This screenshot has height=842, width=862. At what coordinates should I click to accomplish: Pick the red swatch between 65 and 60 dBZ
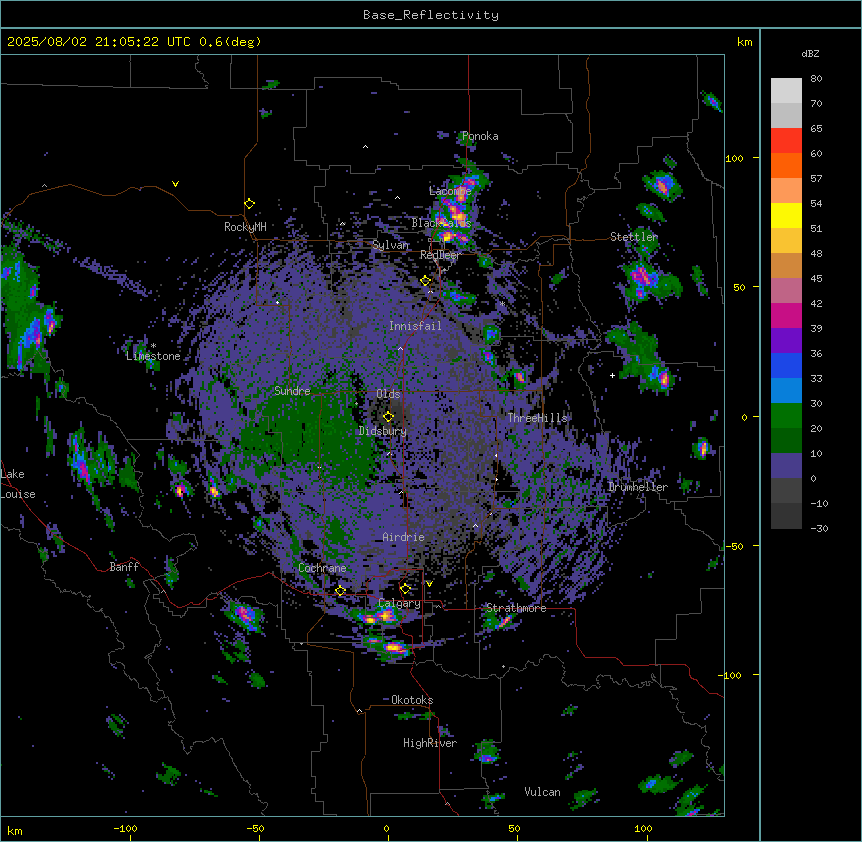point(786,141)
